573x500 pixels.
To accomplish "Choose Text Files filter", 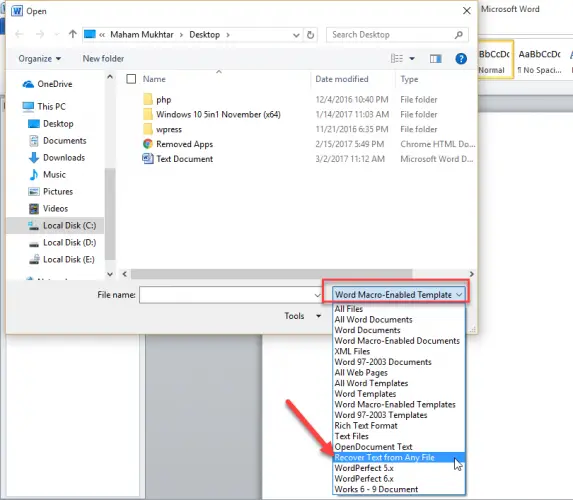I will pyautogui.click(x=399, y=436).
